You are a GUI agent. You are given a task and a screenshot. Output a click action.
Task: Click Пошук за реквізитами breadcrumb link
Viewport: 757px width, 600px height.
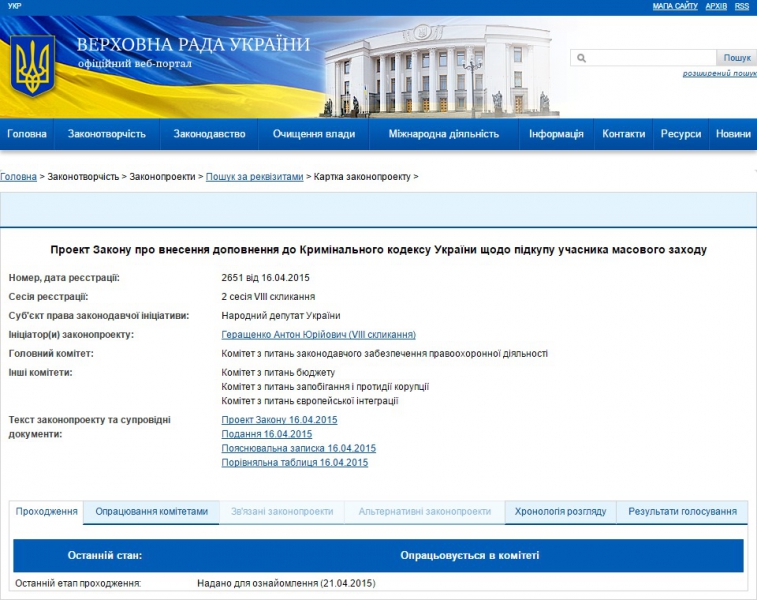coord(254,177)
